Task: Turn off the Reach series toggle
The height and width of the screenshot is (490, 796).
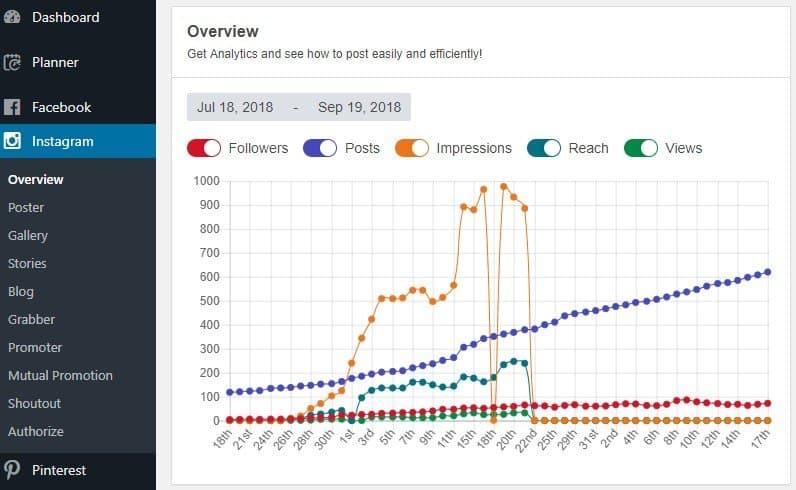Action: coord(544,148)
